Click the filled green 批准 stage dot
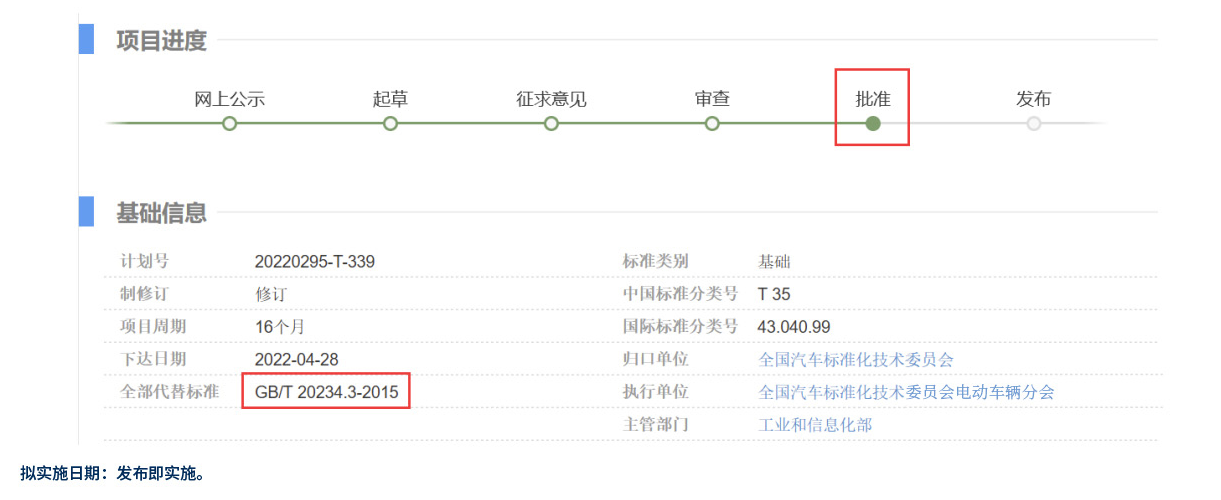This screenshot has width=1221, height=500. (873, 124)
